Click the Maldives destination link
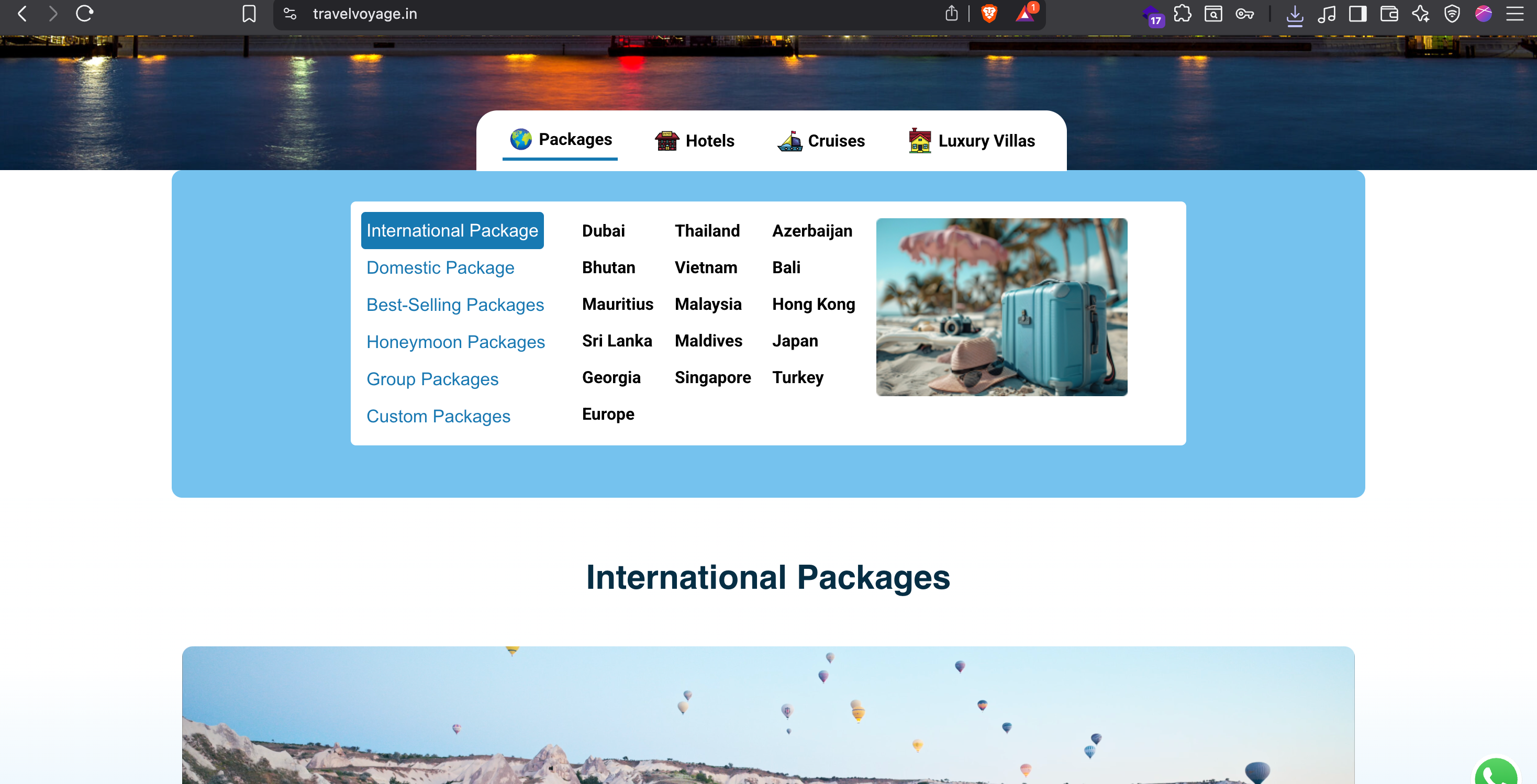This screenshot has width=1537, height=784. point(708,341)
